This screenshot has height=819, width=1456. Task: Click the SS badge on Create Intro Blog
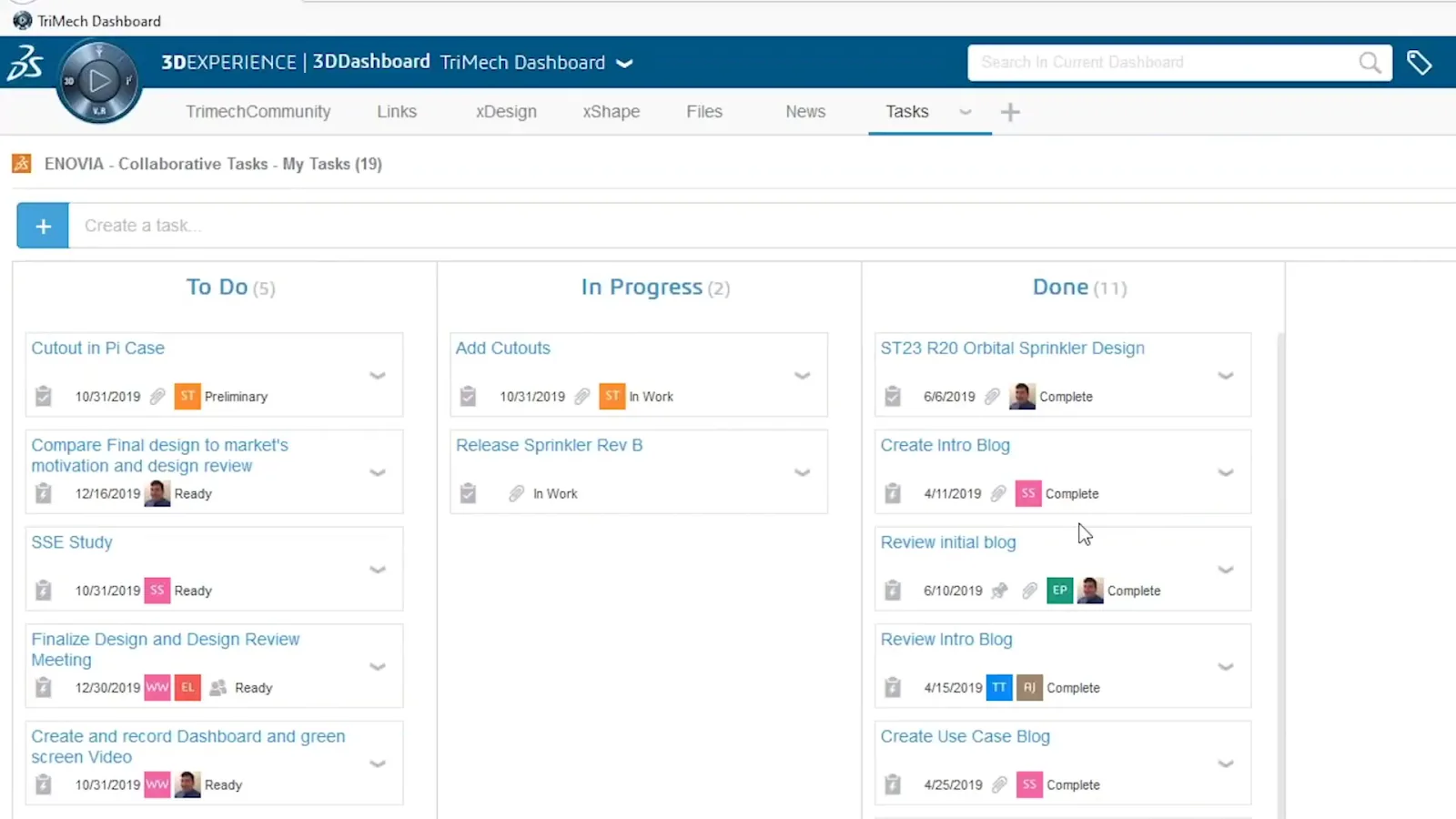[x=1028, y=493]
